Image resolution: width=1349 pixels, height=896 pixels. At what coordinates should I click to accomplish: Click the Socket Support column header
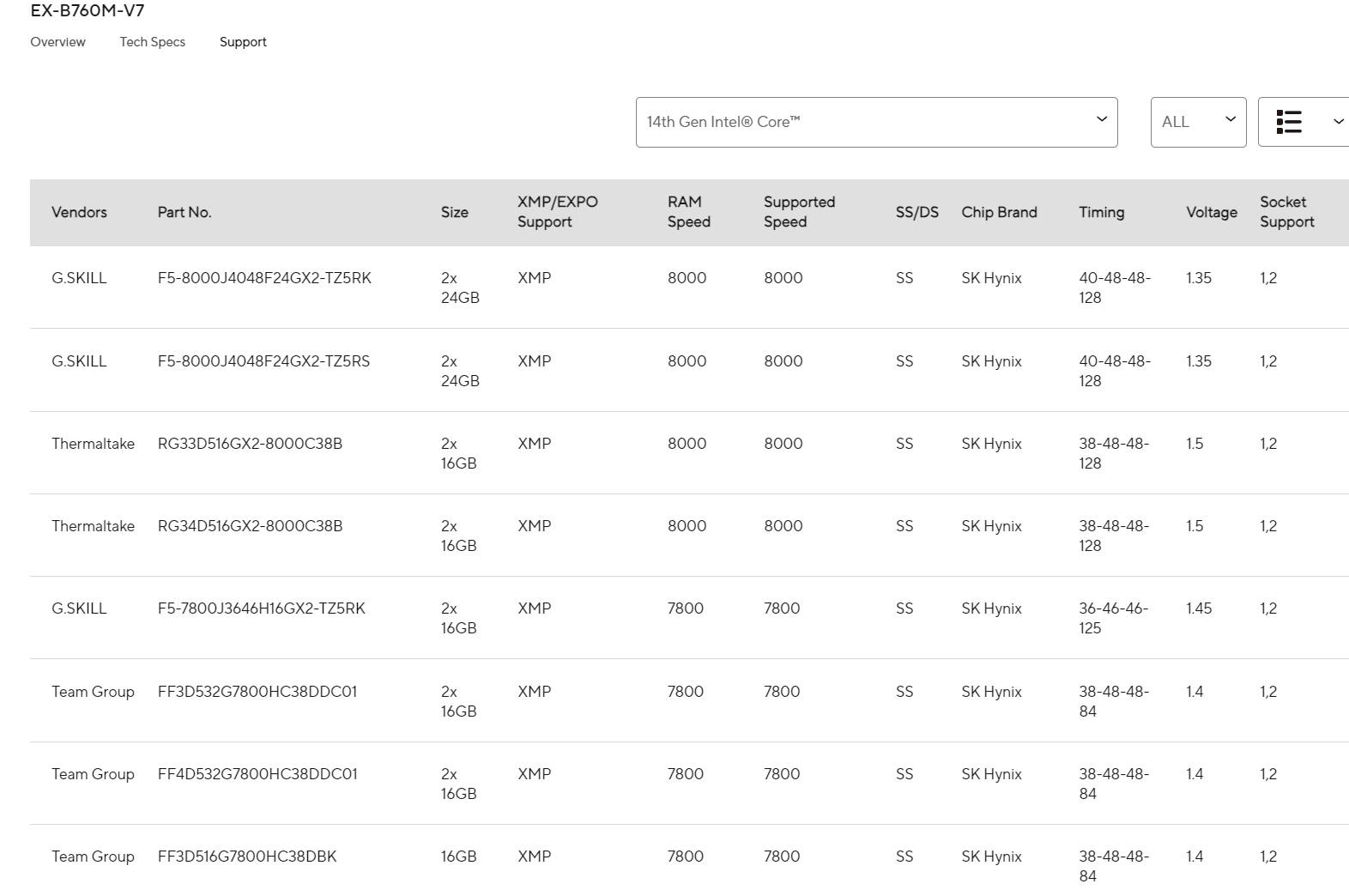pos(1286,212)
